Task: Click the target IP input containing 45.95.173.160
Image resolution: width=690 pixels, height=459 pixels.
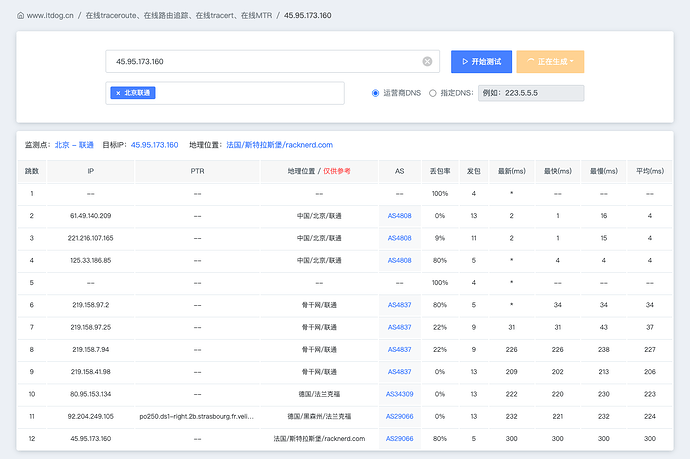Action: click(x=272, y=62)
